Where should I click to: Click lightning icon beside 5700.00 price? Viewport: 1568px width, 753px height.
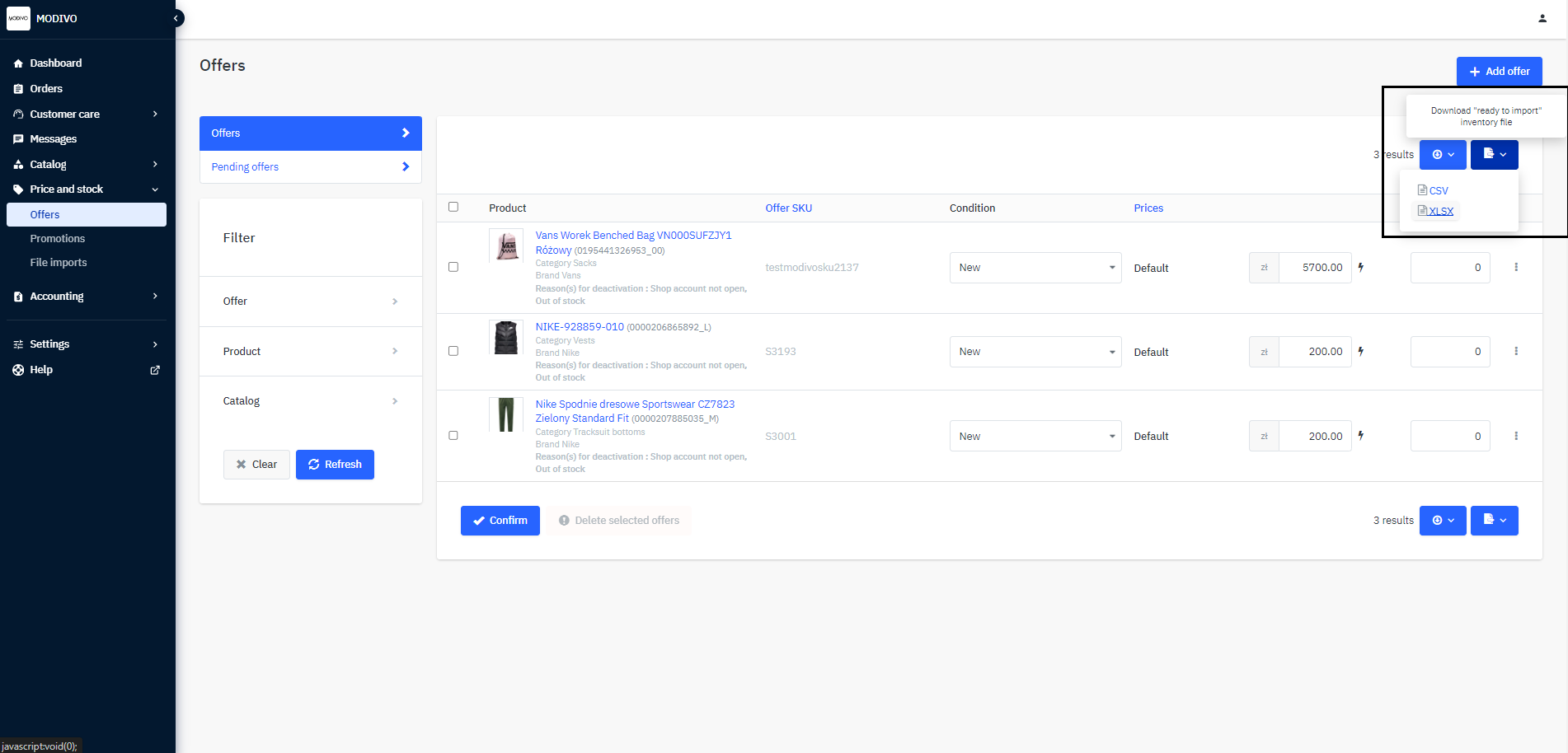point(1360,267)
